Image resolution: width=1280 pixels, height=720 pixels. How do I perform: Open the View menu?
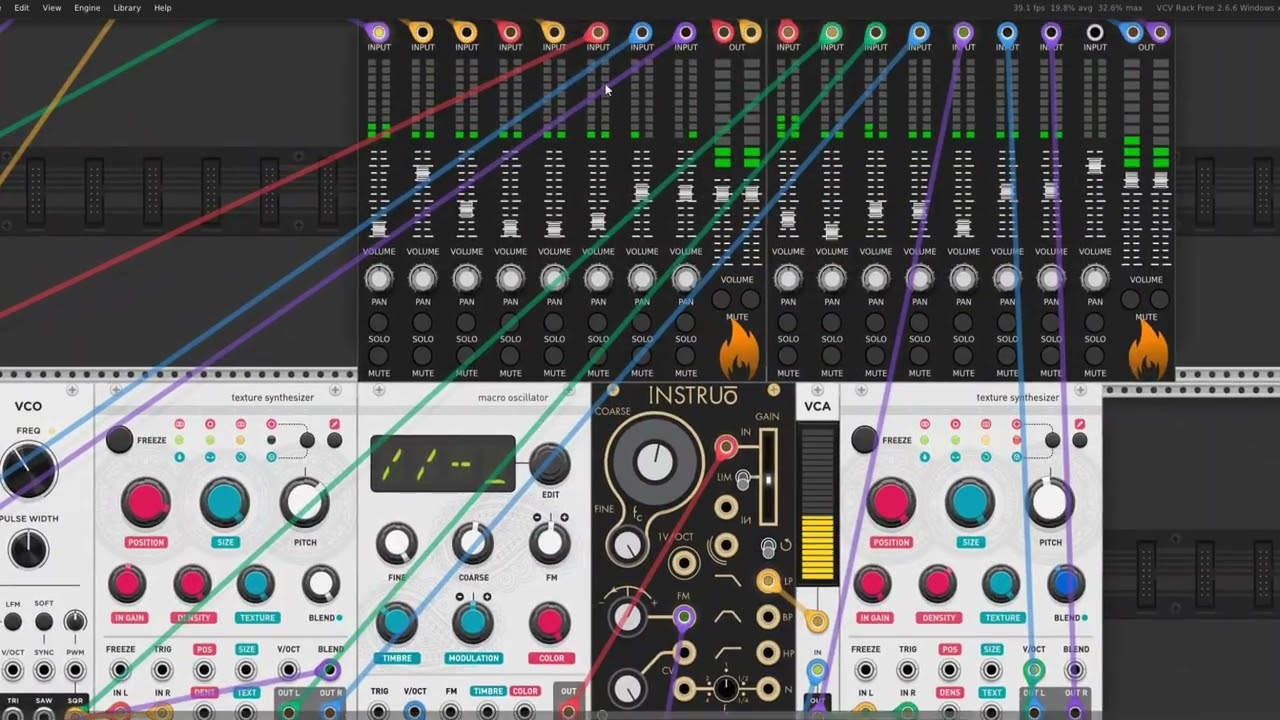point(52,8)
